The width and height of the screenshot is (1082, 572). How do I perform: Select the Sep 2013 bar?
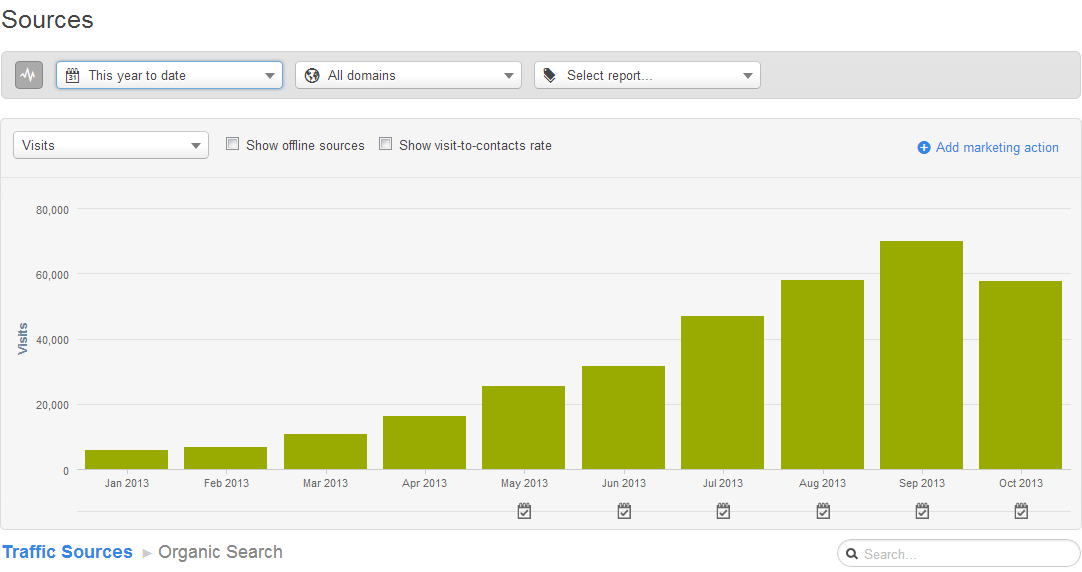[921, 355]
